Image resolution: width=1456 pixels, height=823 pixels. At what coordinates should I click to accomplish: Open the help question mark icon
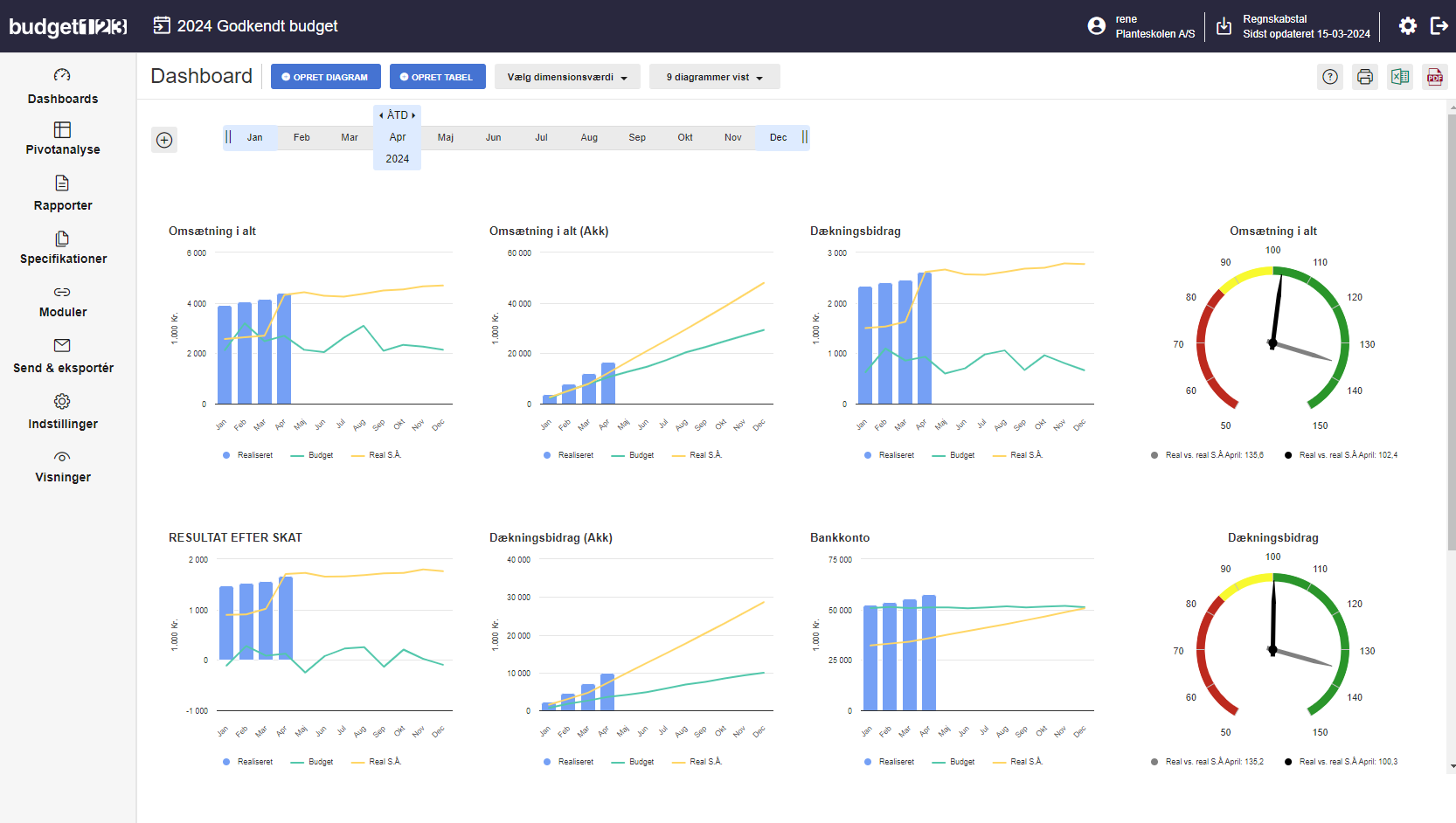pyautogui.click(x=1330, y=77)
